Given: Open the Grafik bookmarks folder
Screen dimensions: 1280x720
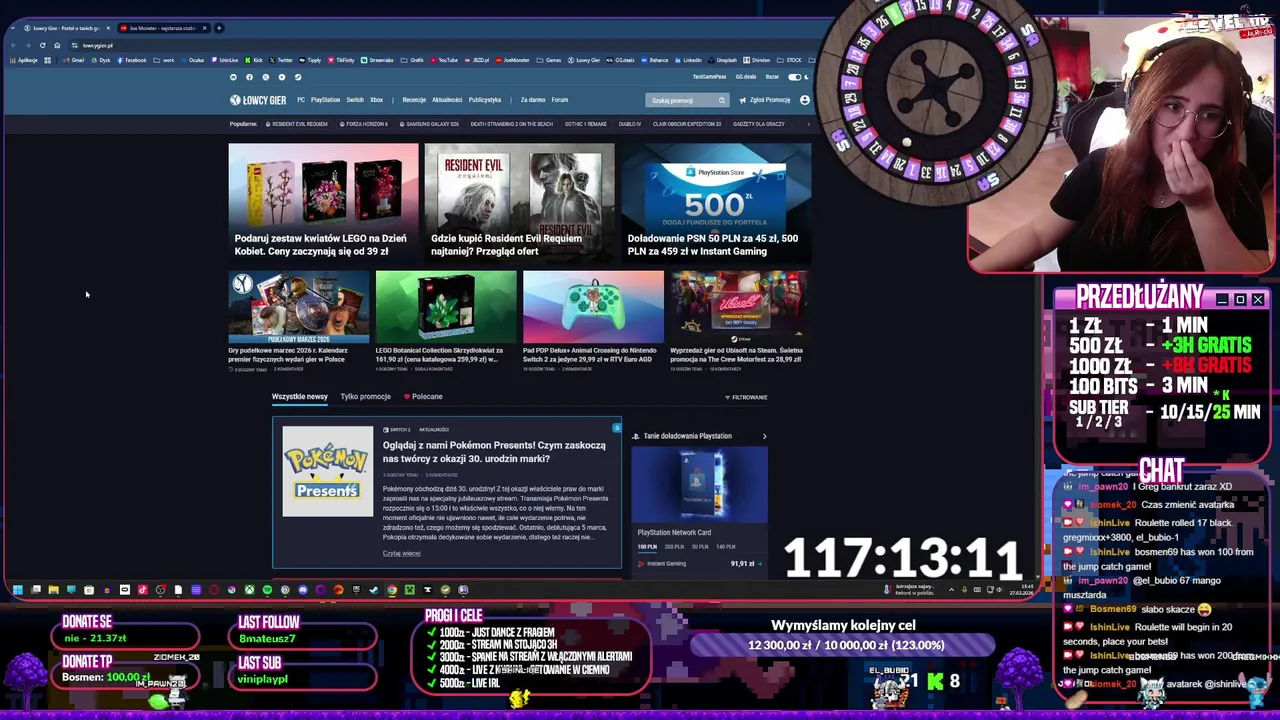Looking at the screenshot, I should pos(412,60).
